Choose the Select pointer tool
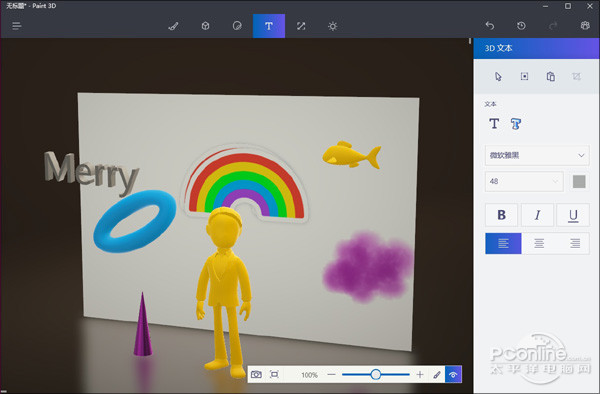This screenshot has width=600, height=394. [x=498, y=77]
